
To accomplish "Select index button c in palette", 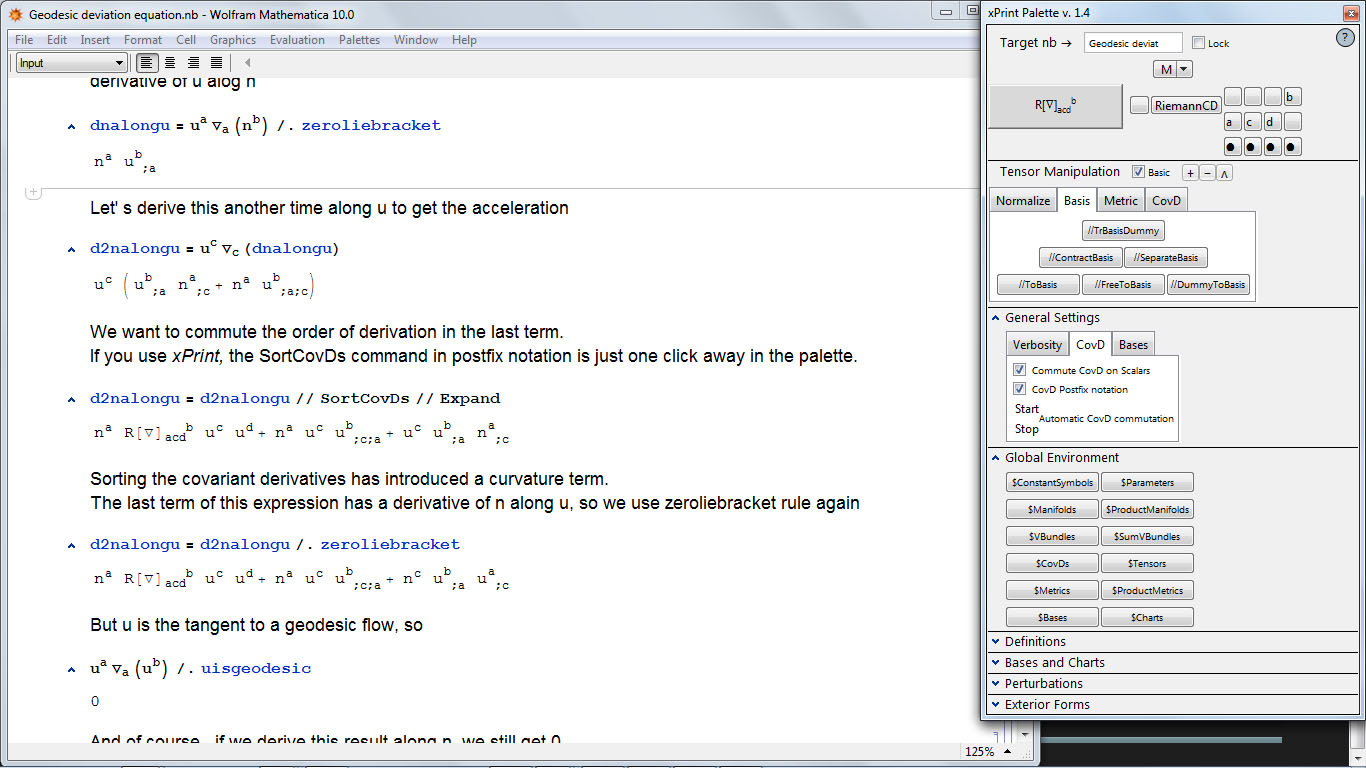I will pyautogui.click(x=1252, y=122).
